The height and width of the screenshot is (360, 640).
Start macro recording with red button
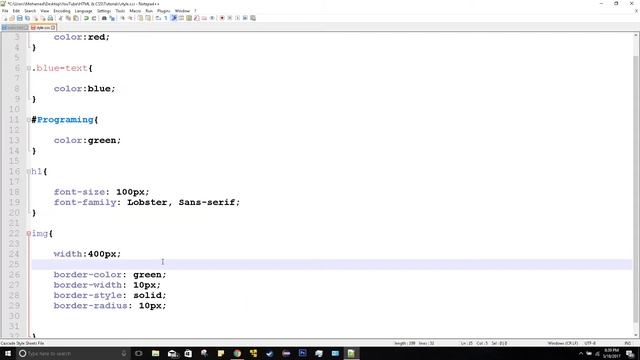pyautogui.click(x=222, y=18)
